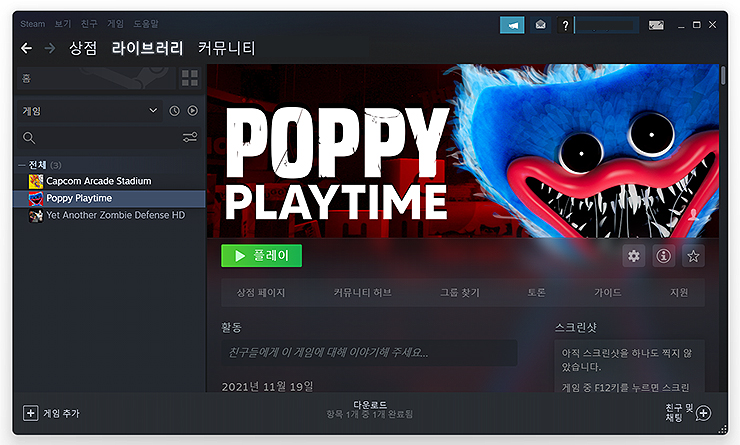Select Capcom Arcade Stadium in list
740x445 pixels.
coord(99,181)
